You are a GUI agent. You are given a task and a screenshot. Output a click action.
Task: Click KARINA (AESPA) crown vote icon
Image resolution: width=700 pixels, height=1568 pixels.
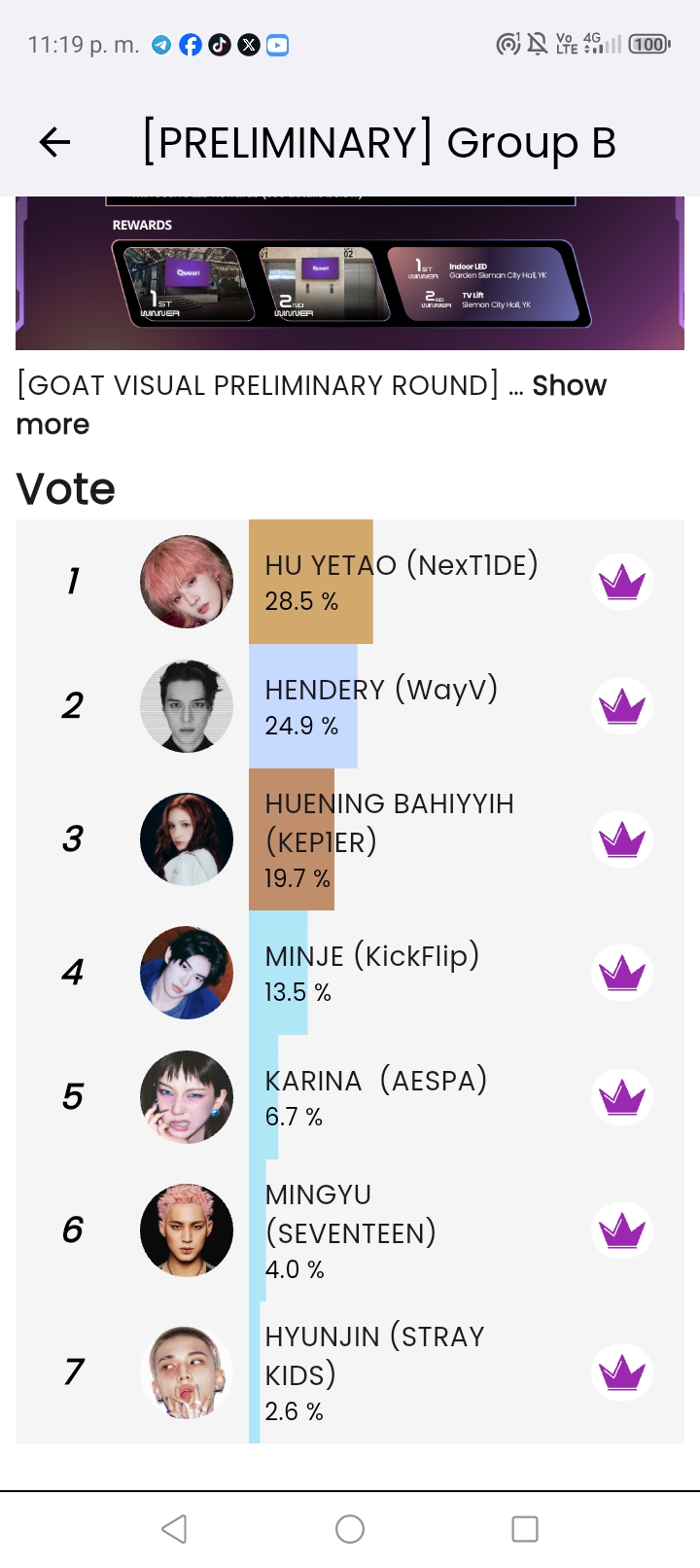click(622, 1097)
